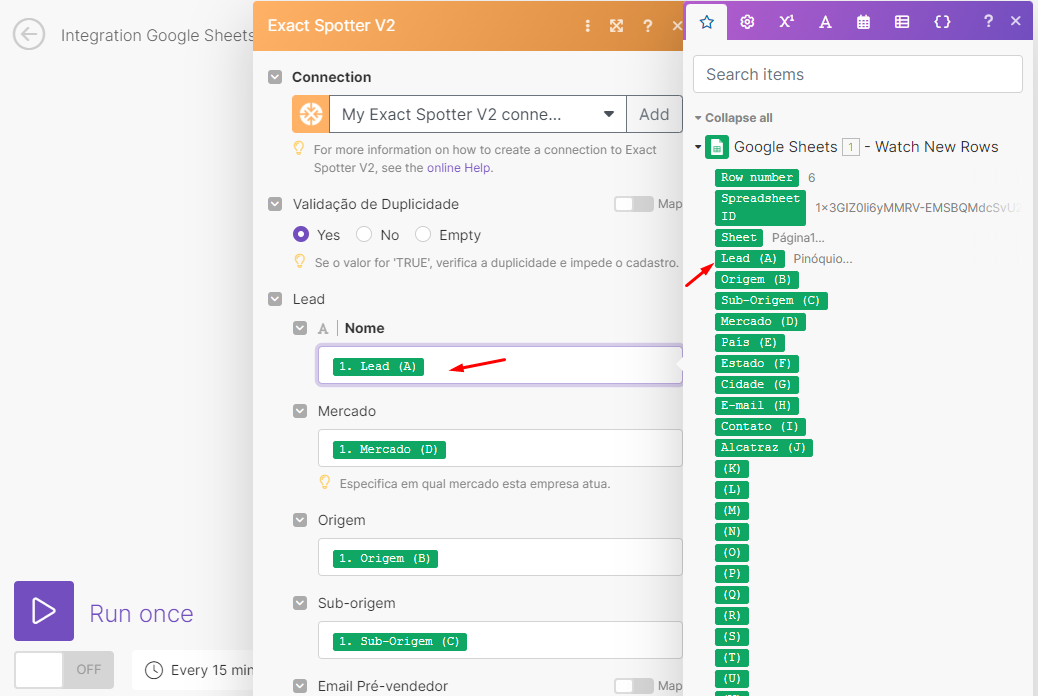The height and width of the screenshot is (696, 1038).
Task: Expand the Exact Spotter V2 dialog to fullscreen
Action: 616,26
